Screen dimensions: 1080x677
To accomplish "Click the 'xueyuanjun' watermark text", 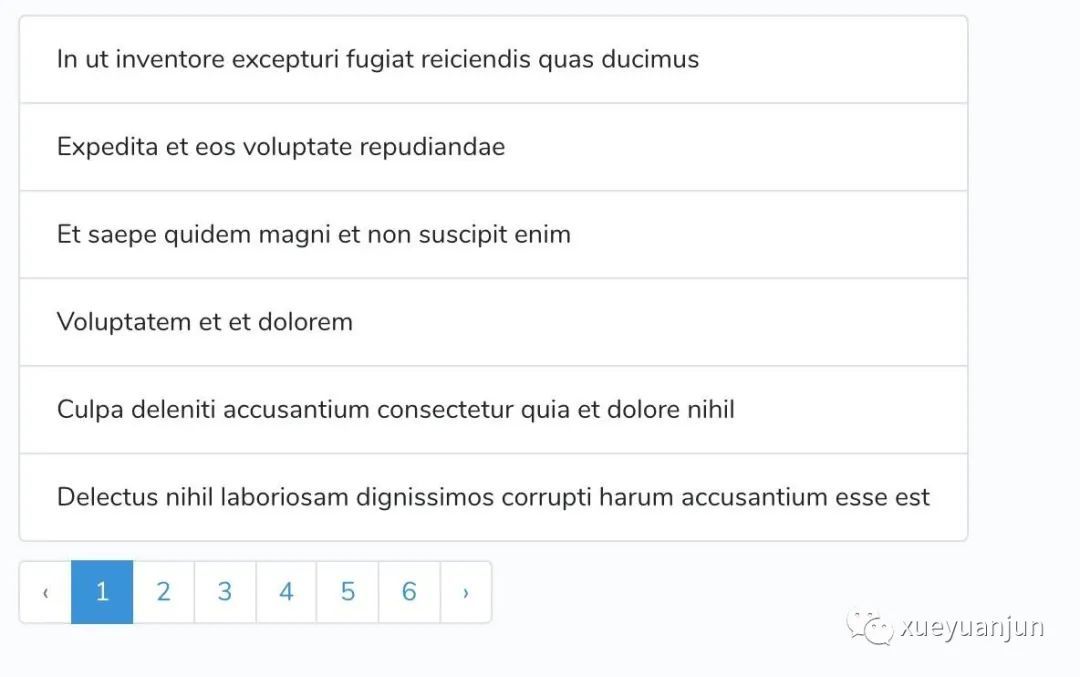I will coord(972,627).
